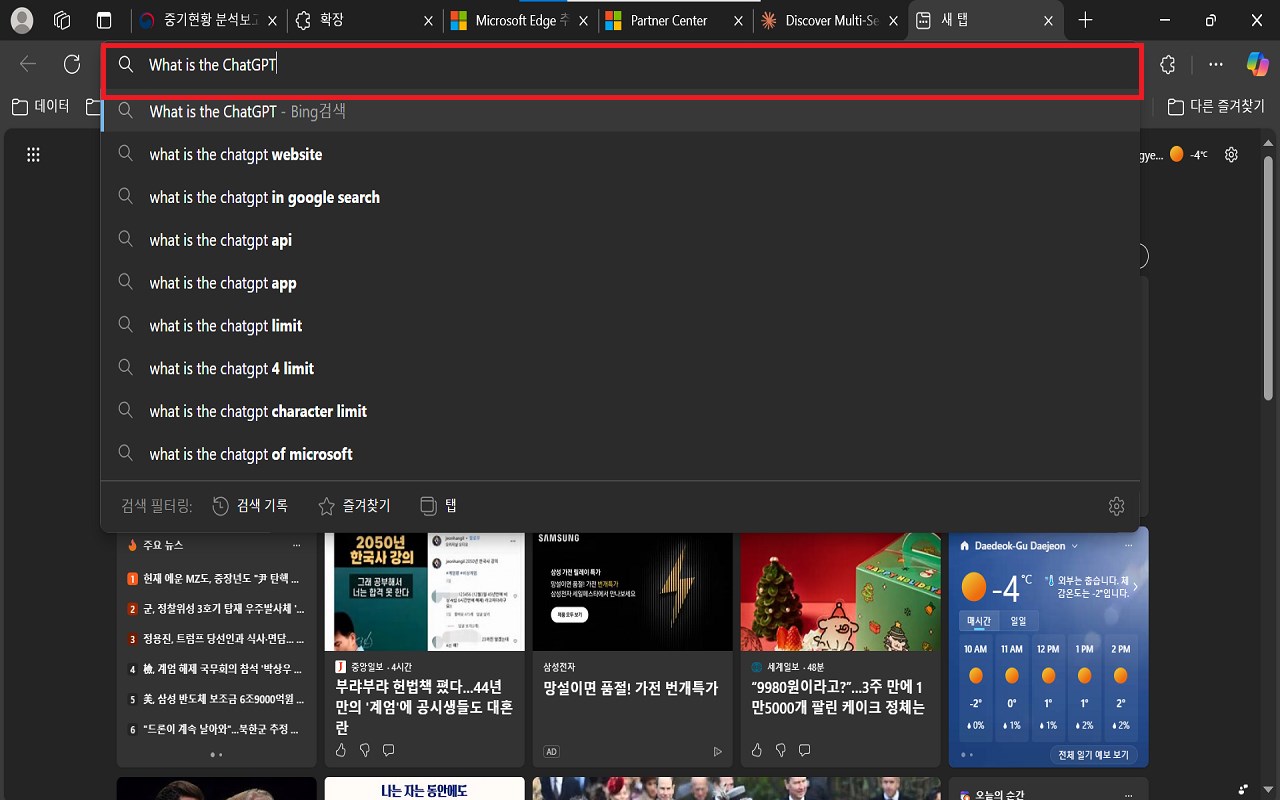This screenshot has height=800, width=1280.
Task: Open the tab actions menu icon
Action: [104, 20]
